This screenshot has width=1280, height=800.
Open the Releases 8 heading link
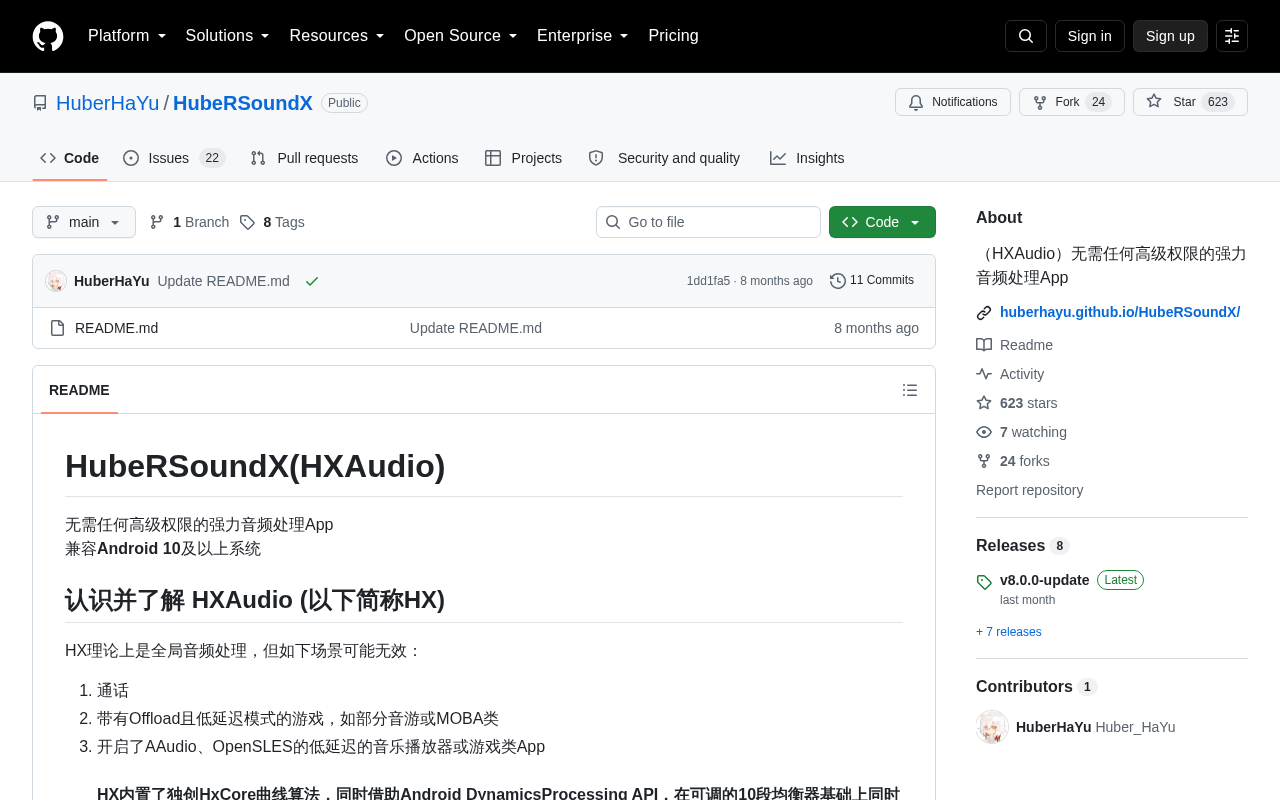click(x=1022, y=546)
